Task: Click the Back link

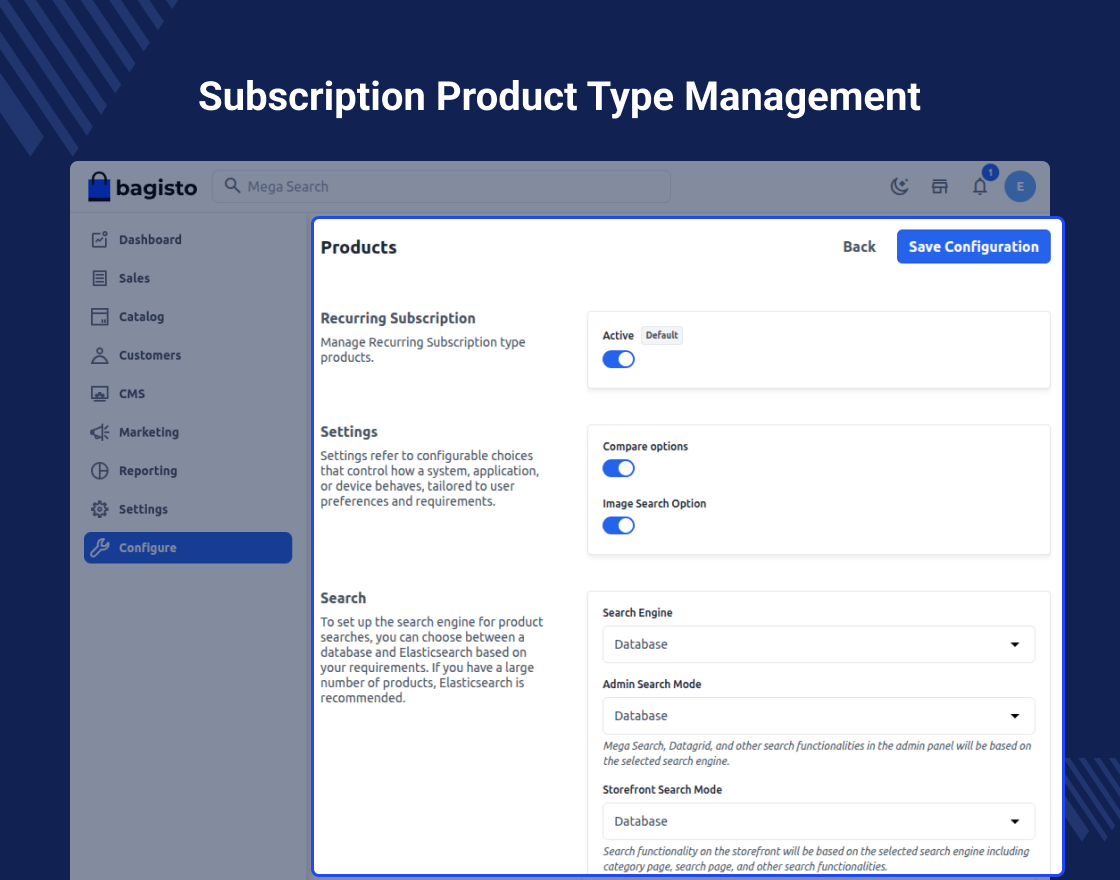Action: click(859, 247)
